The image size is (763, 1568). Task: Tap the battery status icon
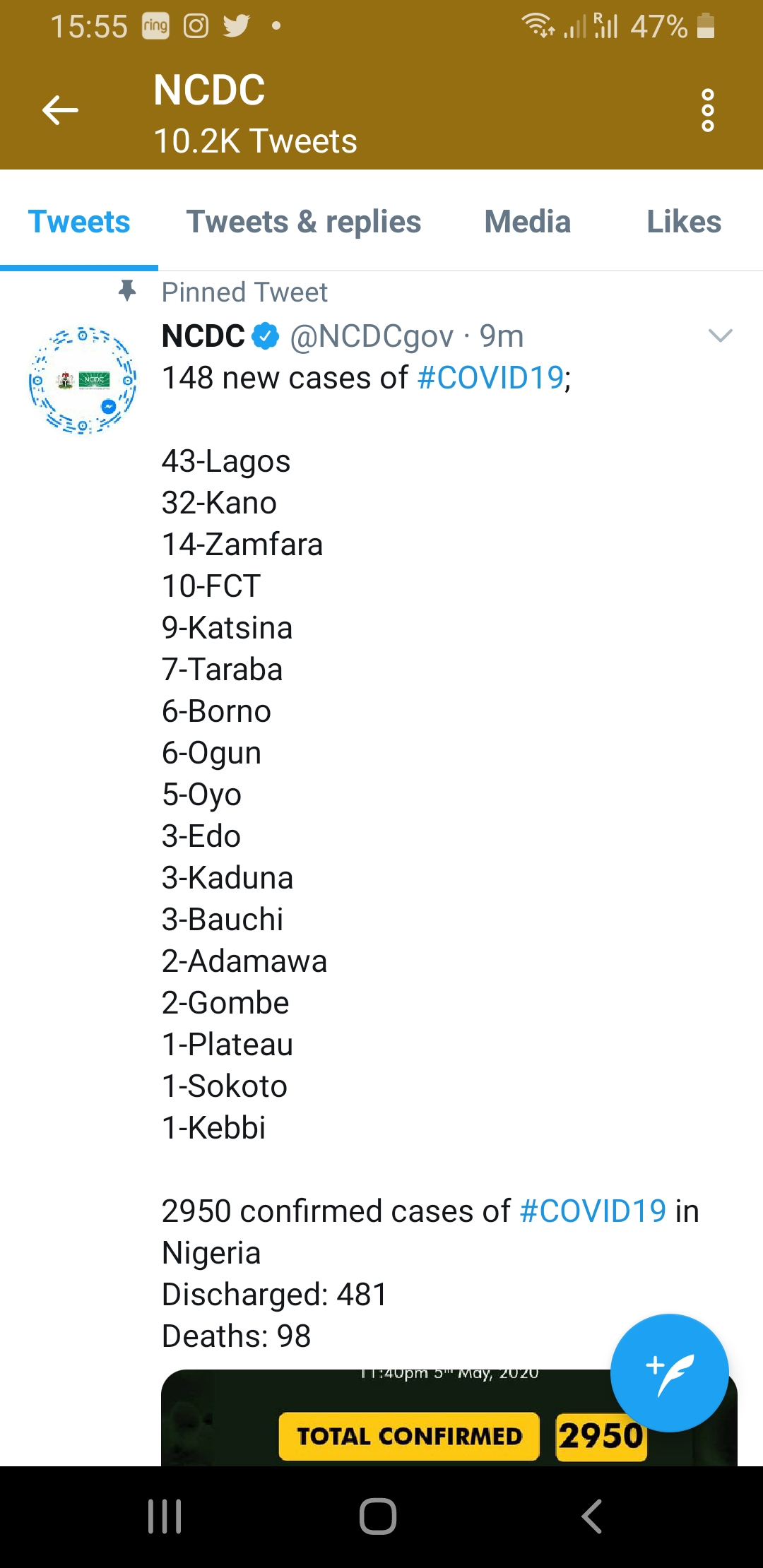705,27
